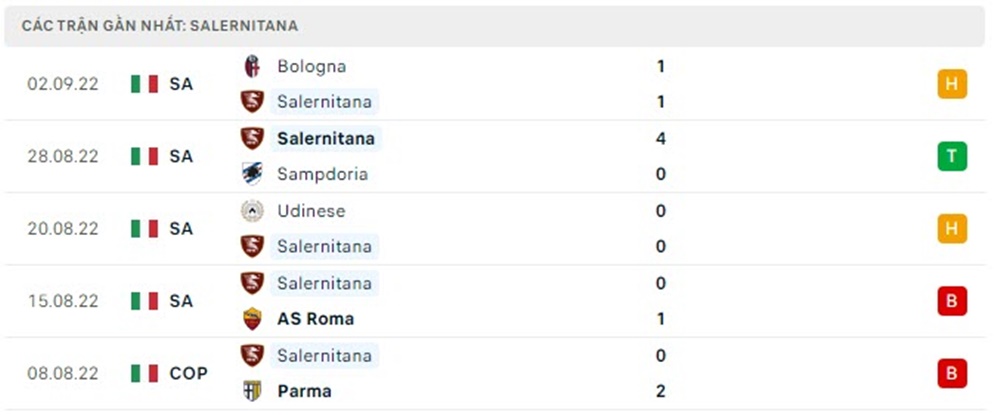Click the 'Các trận gần nhất: Salernitana' header
This screenshot has width=1000, height=415.
coord(160,26)
